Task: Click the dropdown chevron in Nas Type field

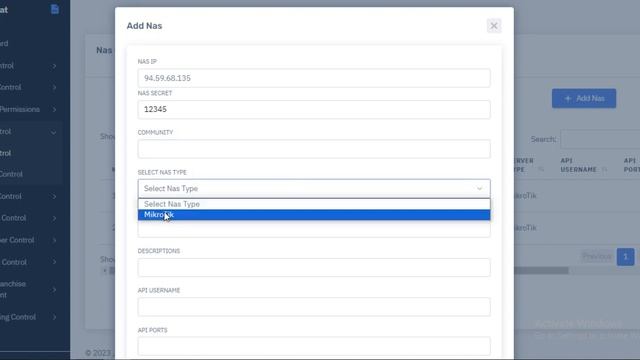Action: pyautogui.click(x=479, y=189)
